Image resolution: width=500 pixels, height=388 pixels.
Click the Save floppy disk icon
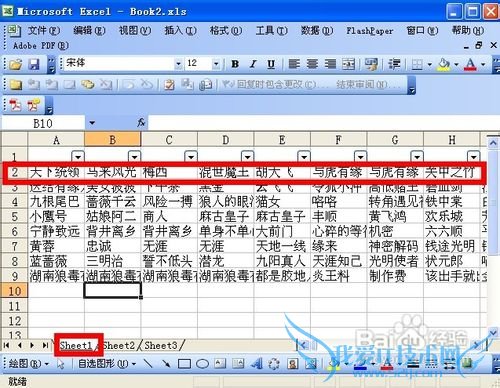(x=34, y=64)
